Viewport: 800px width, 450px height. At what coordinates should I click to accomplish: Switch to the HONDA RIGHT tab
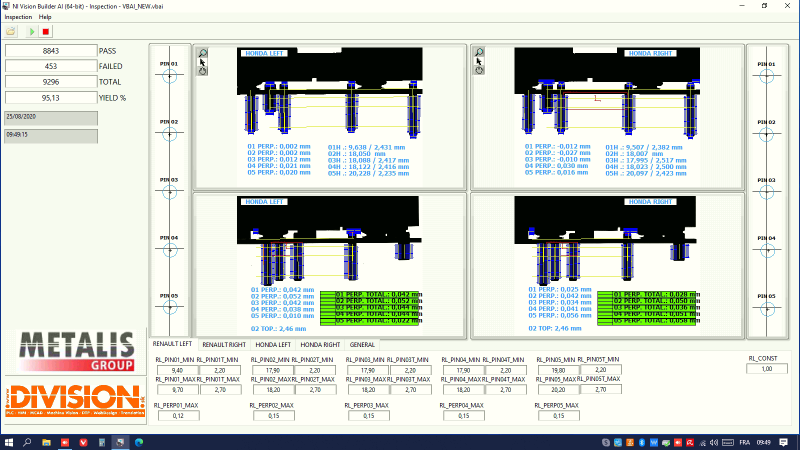320,344
